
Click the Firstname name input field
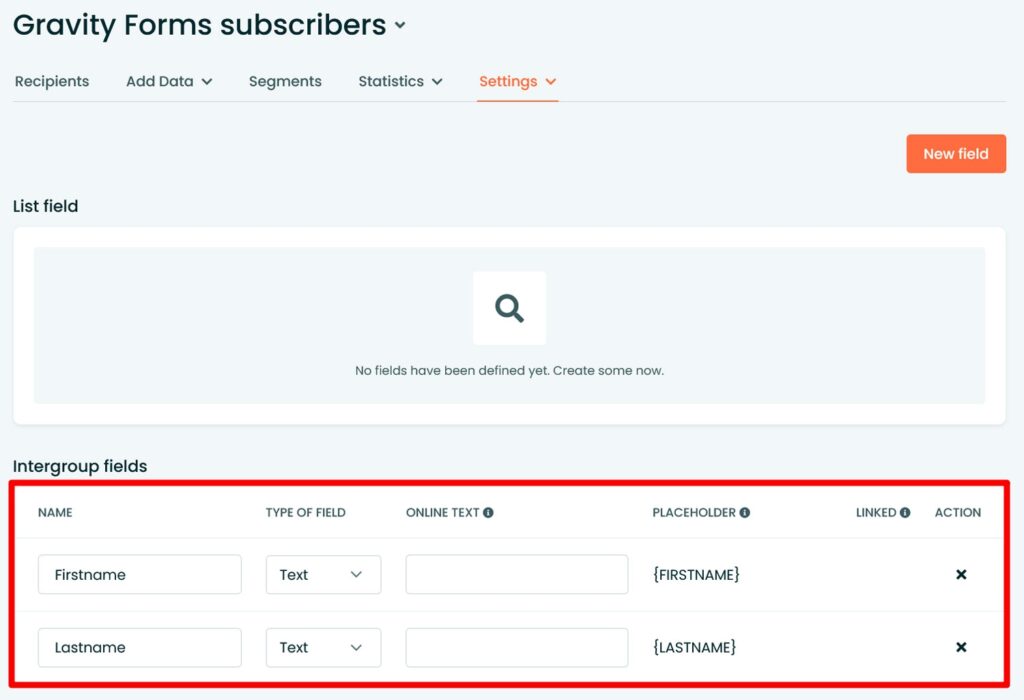coord(139,574)
